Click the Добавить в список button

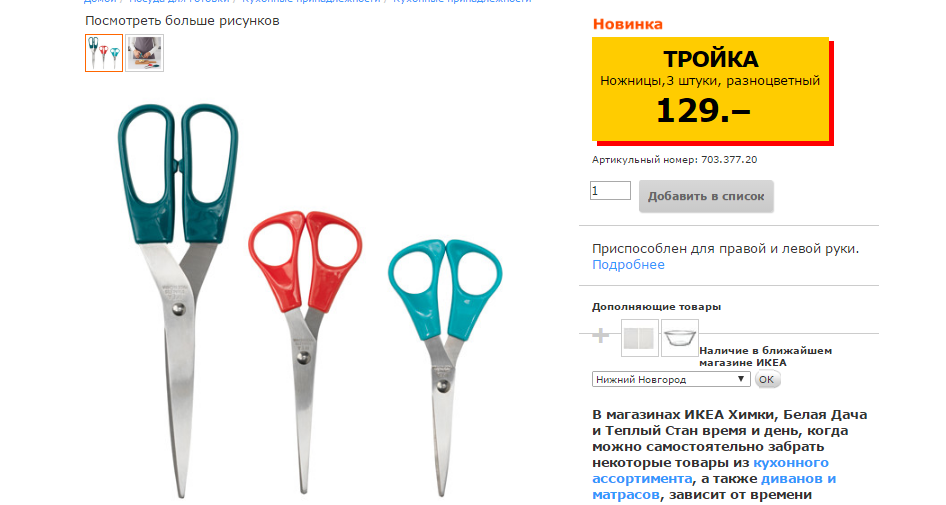[706, 196]
